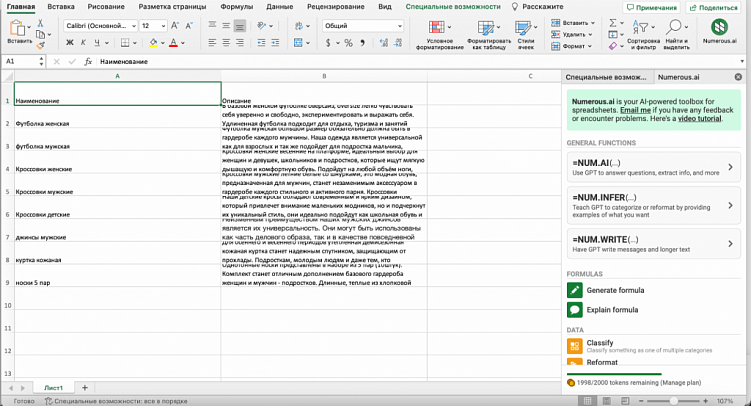Click the Generate formula pencil icon
Image resolution: width=751 pixels, height=406 pixels.
(x=575, y=290)
